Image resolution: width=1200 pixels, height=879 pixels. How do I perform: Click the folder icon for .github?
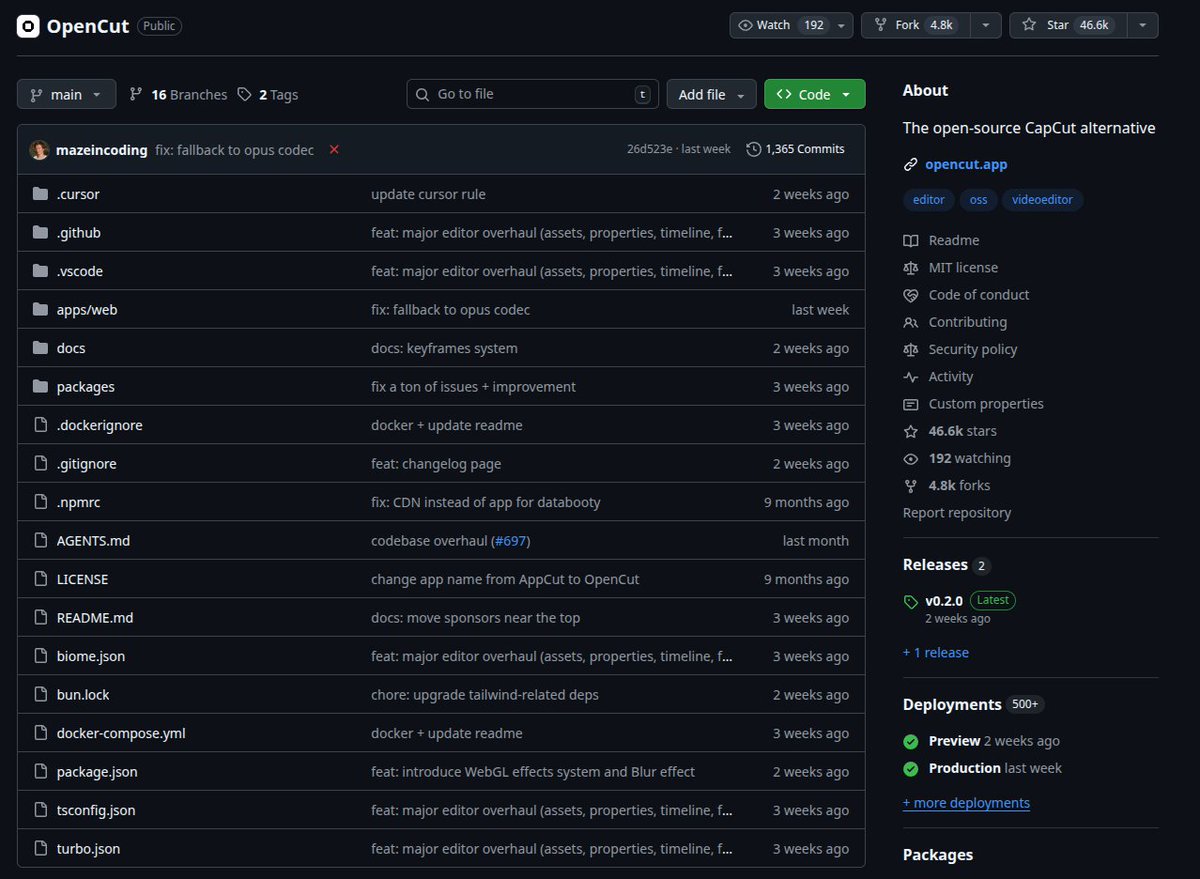(40, 233)
